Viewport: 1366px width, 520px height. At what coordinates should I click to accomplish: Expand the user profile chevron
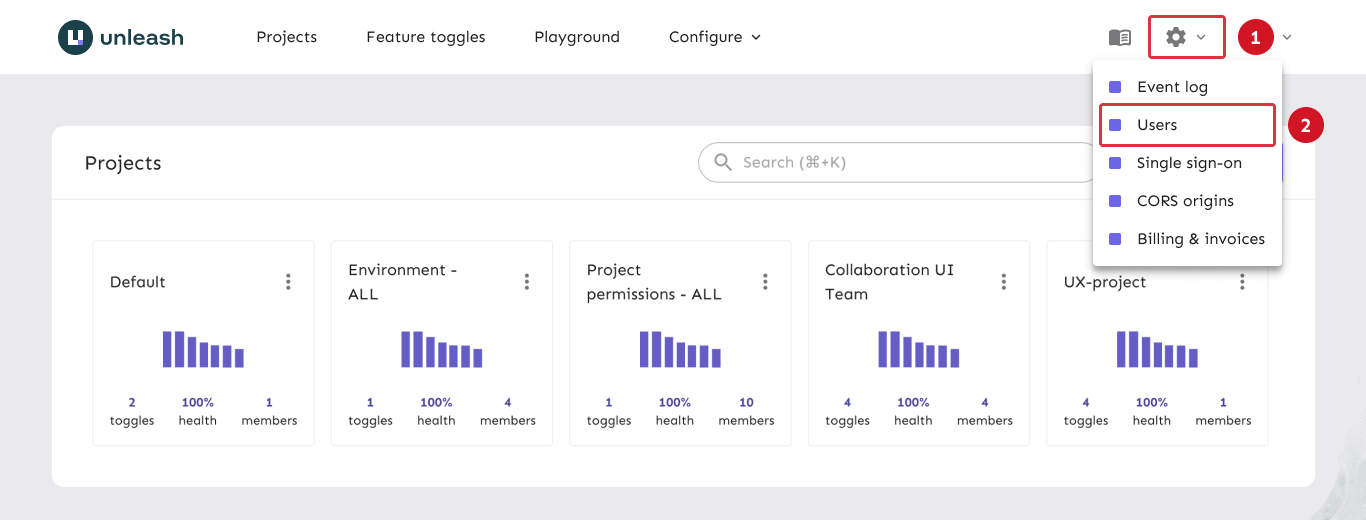1287,37
